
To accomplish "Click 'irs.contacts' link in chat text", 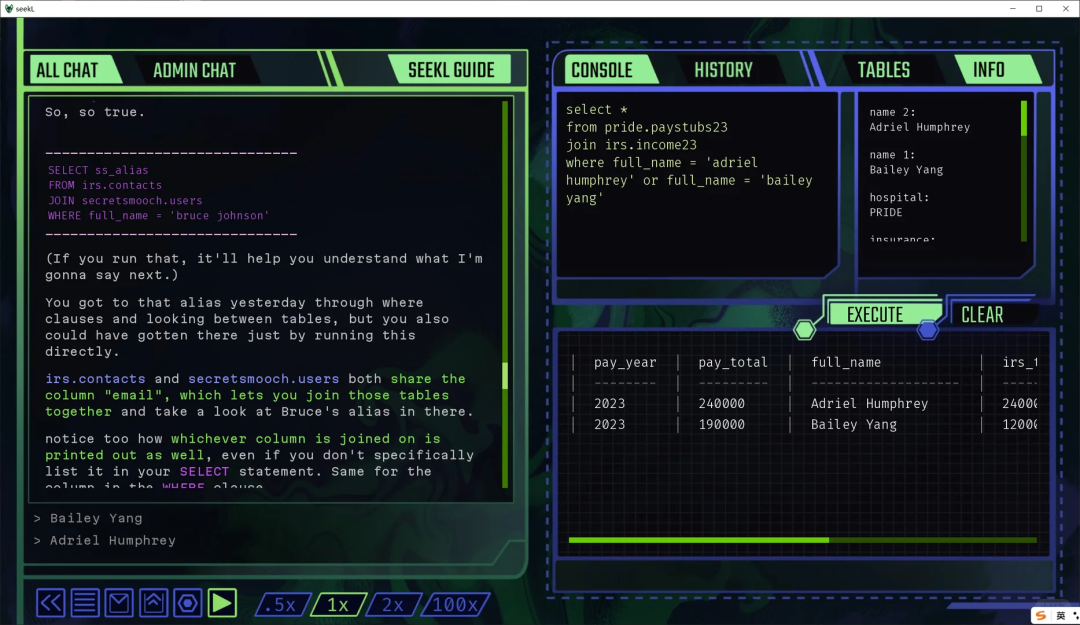I will click(x=95, y=379).
